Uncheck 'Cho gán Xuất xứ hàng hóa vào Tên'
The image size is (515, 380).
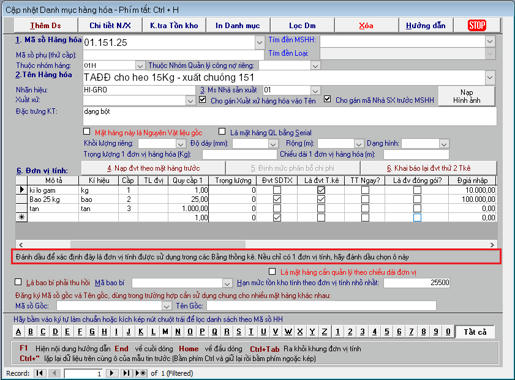(202, 99)
